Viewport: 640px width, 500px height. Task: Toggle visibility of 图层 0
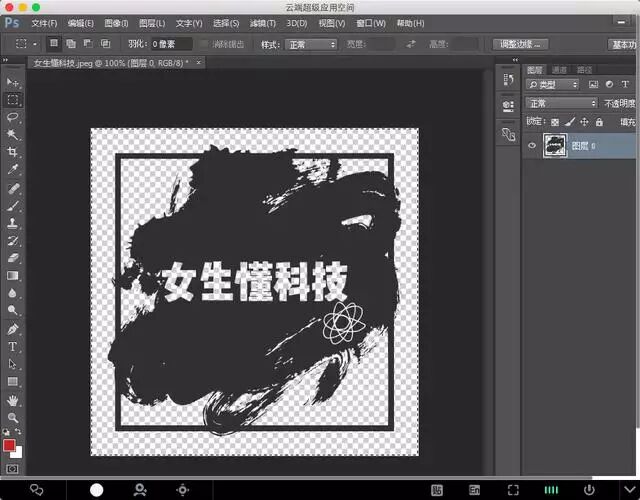531,145
